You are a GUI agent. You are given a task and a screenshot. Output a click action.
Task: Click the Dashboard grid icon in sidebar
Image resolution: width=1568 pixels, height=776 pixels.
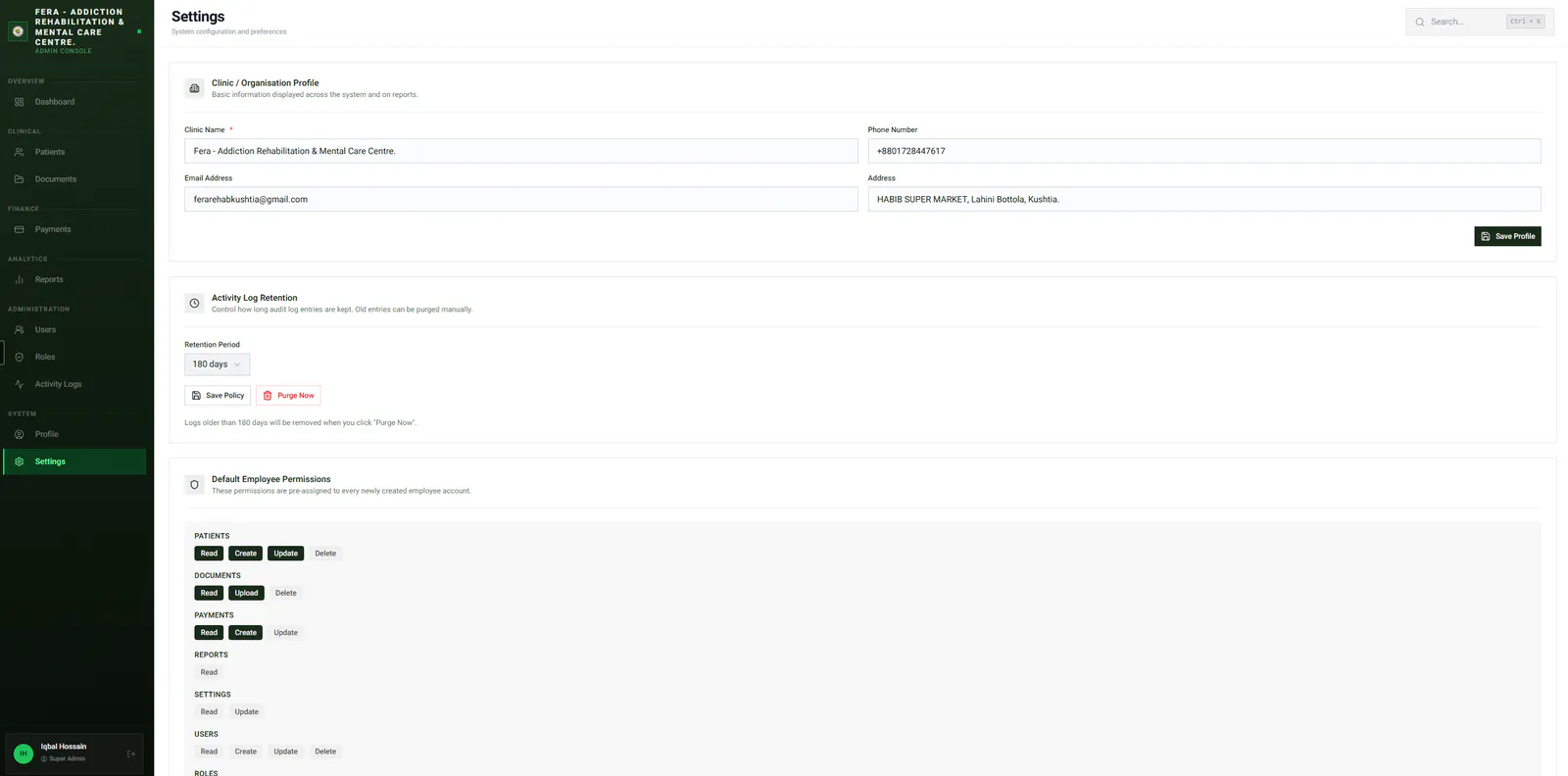[19, 102]
